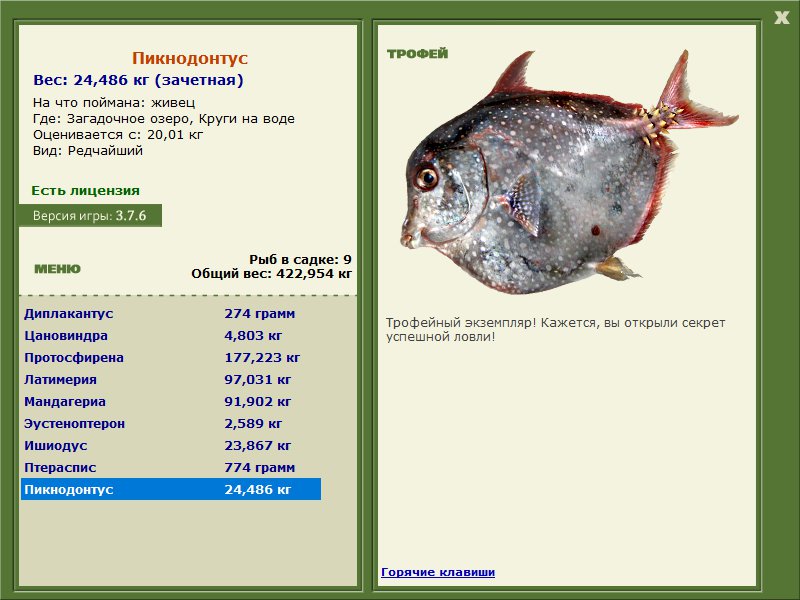Close the trophy window with the X
Viewport: 800px width, 600px height.
click(781, 18)
